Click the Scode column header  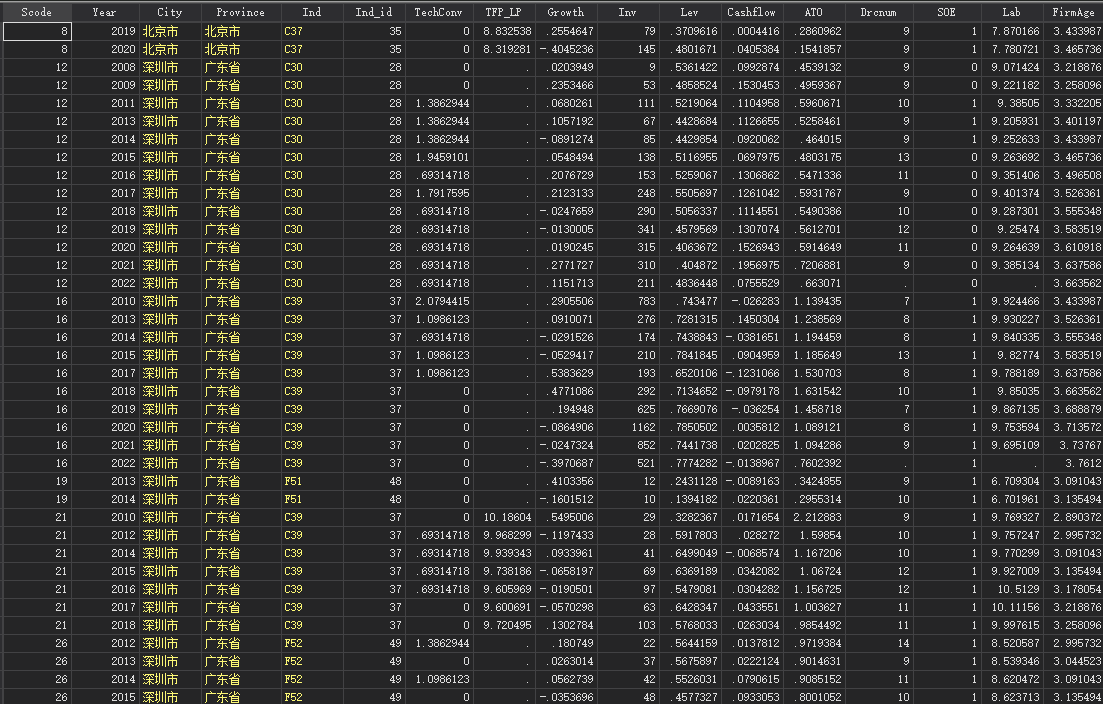pos(36,12)
